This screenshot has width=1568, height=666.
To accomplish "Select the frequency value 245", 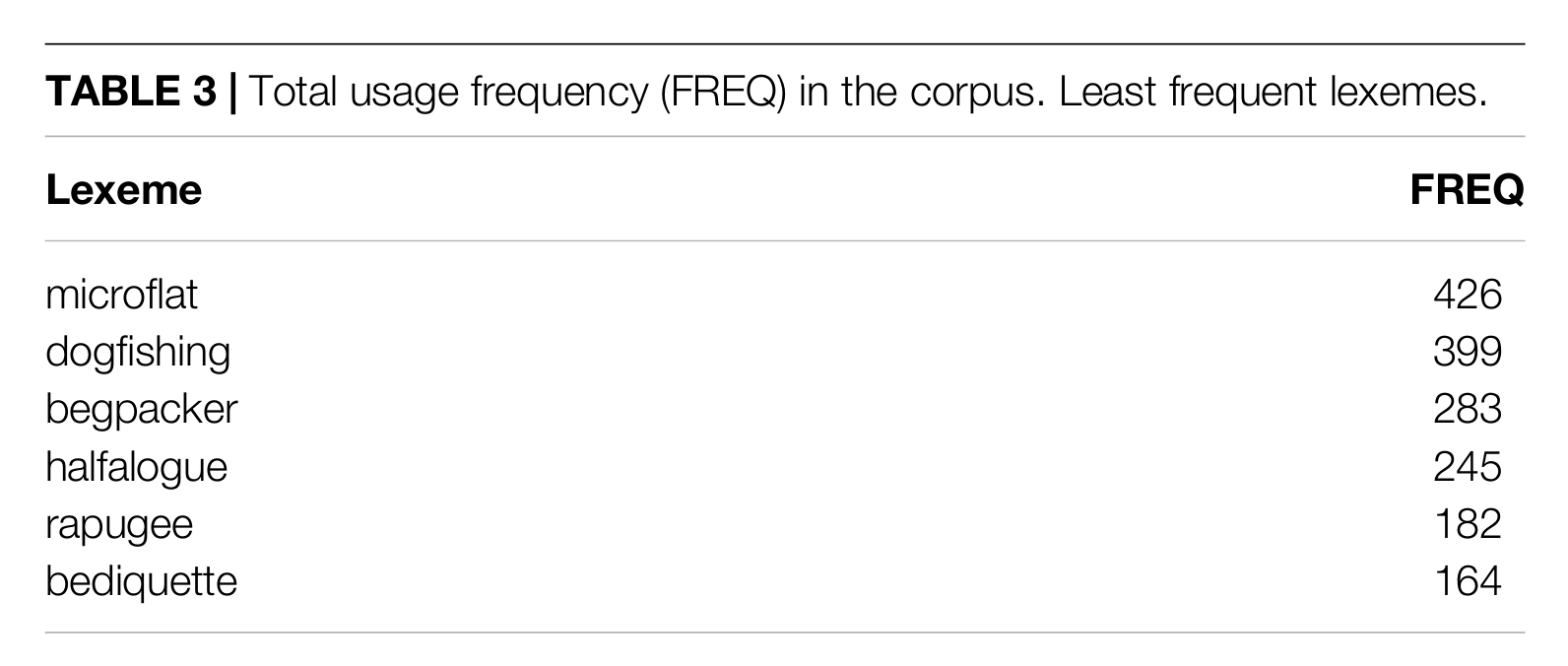I will click(x=1467, y=466).
